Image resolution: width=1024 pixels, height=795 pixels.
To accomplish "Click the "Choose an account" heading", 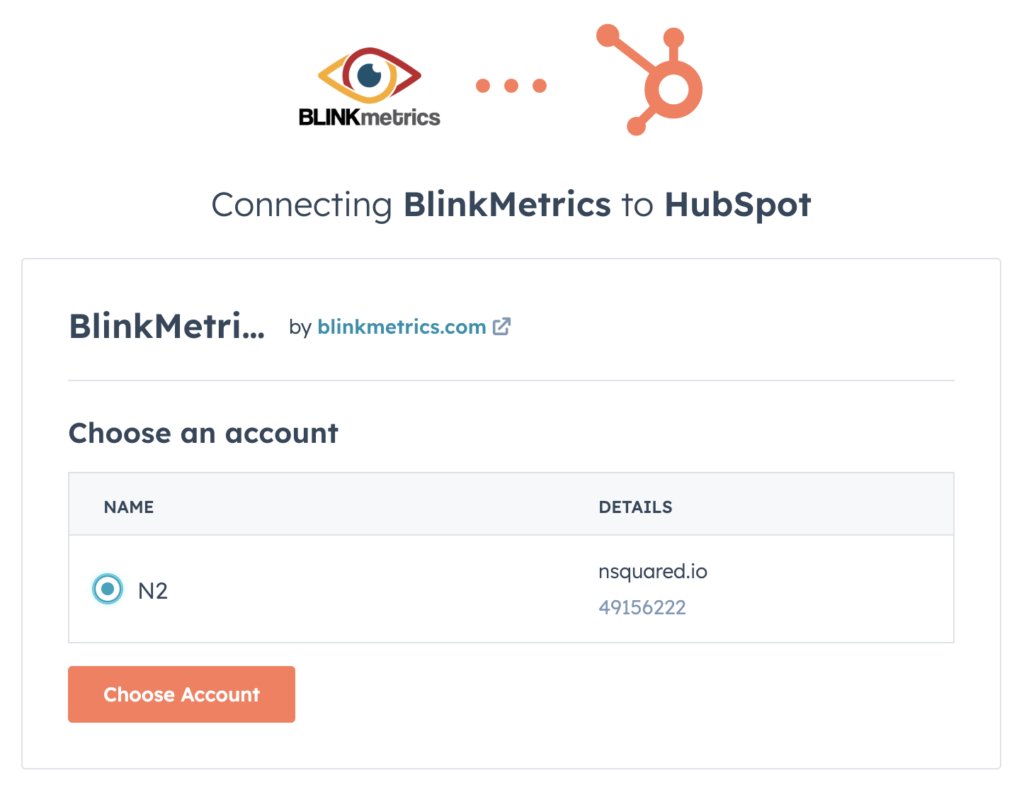I will point(203,433).
